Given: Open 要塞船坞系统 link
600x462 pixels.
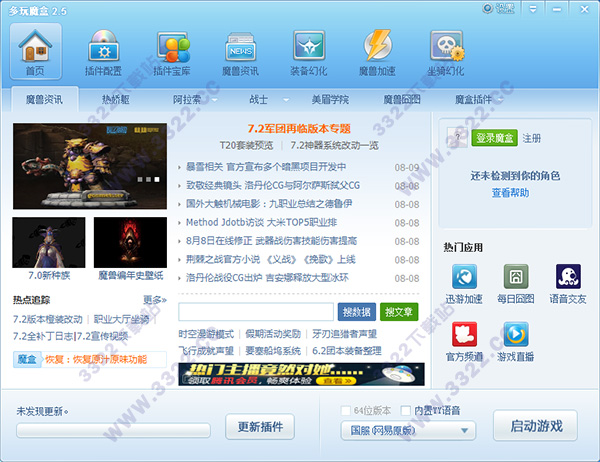Looking at the screenshot, I should point(273,351).
